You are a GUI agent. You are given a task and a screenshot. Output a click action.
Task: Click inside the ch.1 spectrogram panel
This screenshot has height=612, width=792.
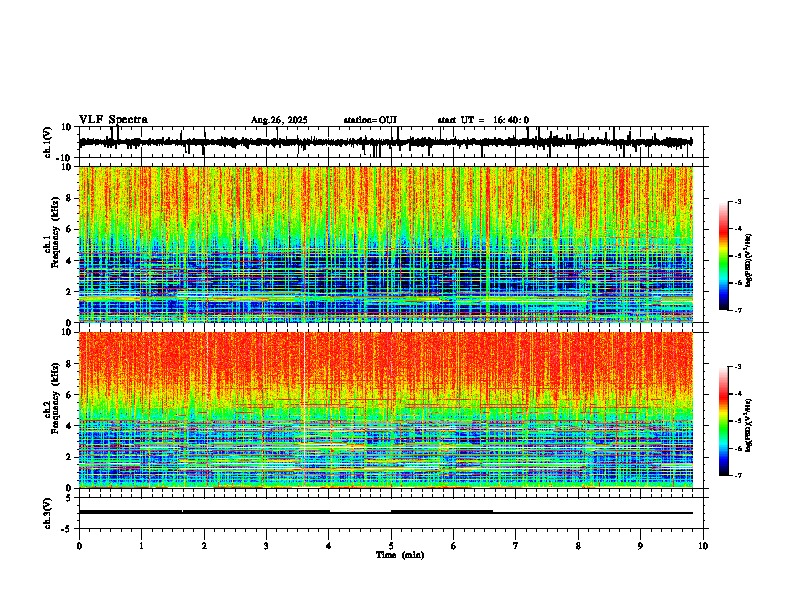tap(393, 244)
